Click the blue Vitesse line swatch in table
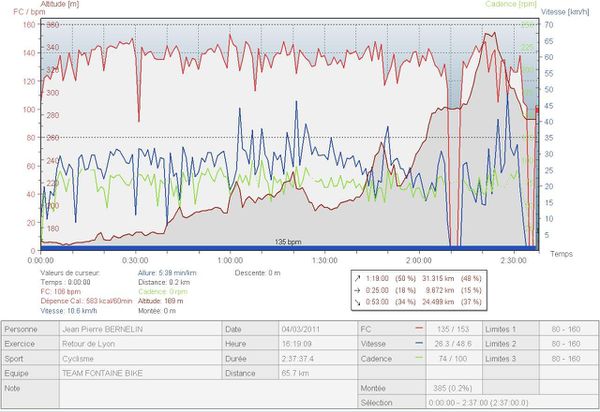This screenshot has width=600, height=412. pyautogui.click(x=419, y=343)
